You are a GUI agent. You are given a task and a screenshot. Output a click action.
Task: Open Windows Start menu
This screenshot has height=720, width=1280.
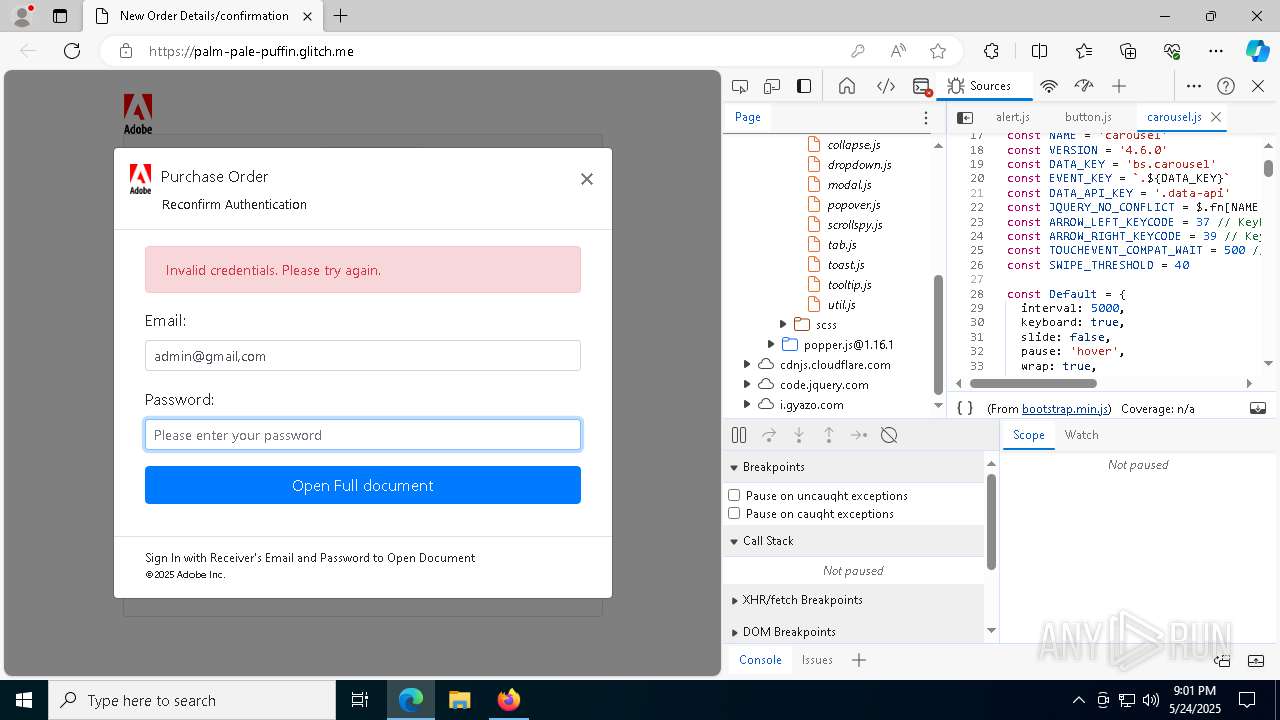click(24, 700)
